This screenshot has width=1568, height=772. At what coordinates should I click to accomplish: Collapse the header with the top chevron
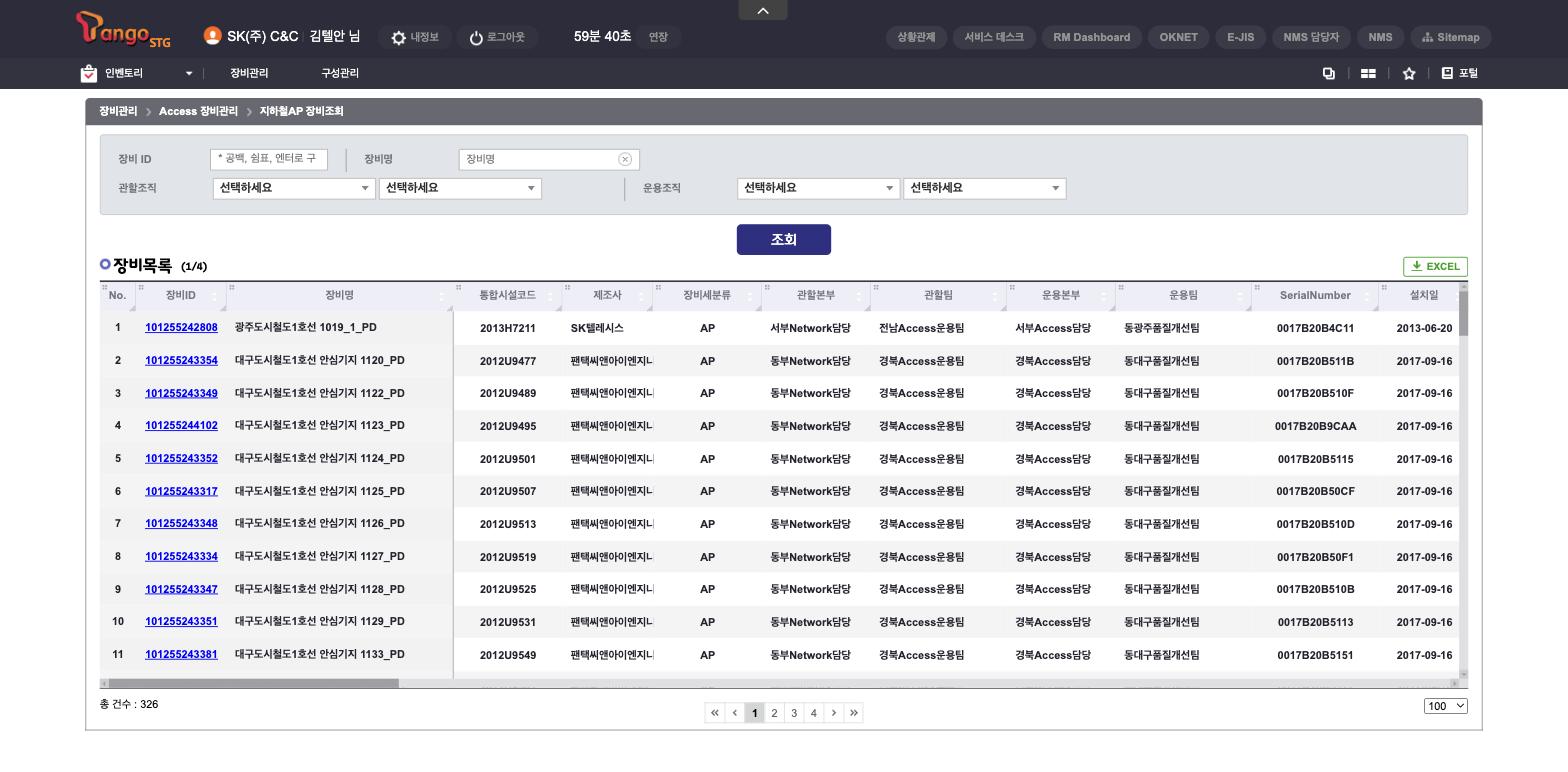(763, 10)
